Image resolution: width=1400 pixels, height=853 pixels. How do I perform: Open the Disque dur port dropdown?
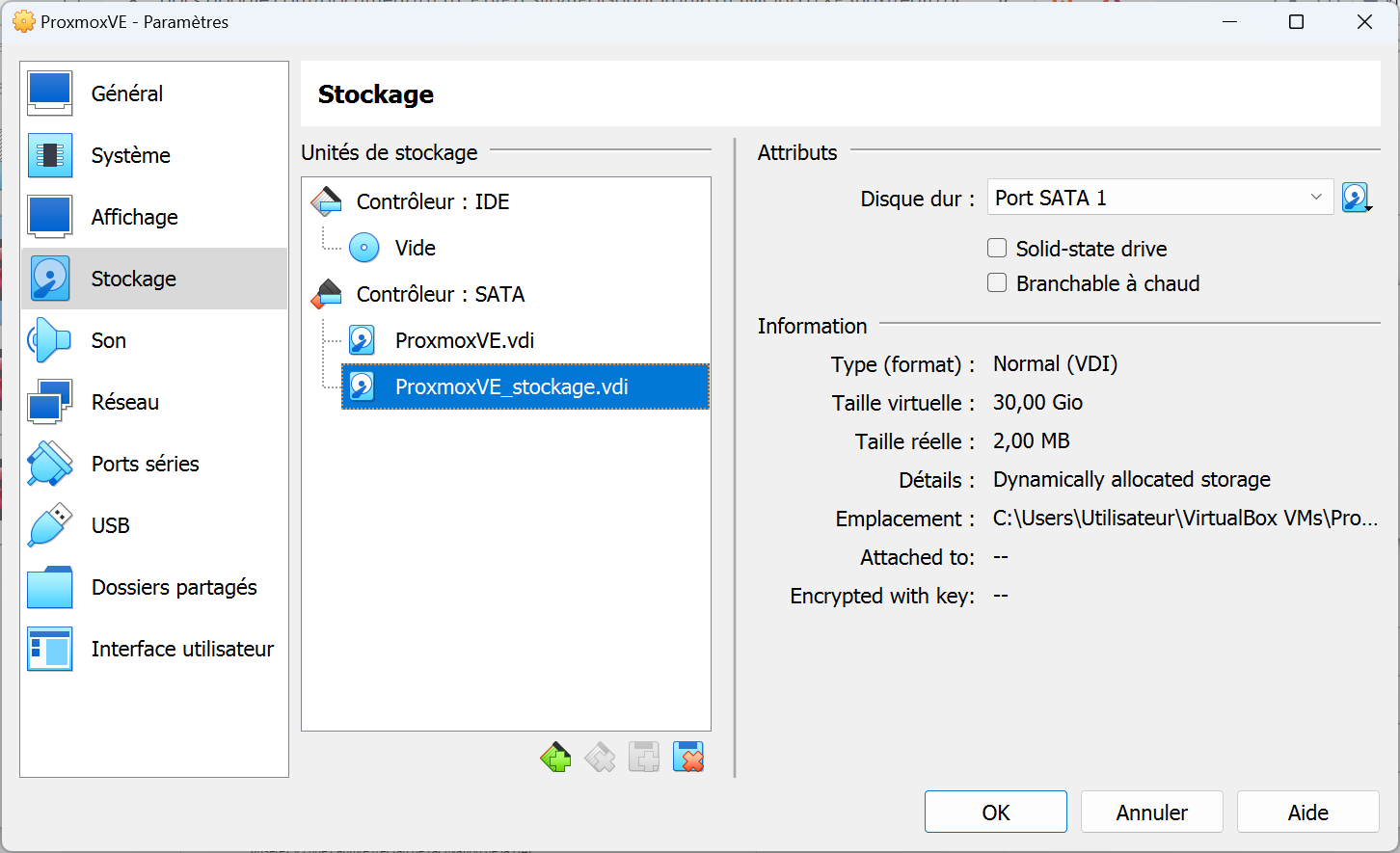(x=1160, y=198)
